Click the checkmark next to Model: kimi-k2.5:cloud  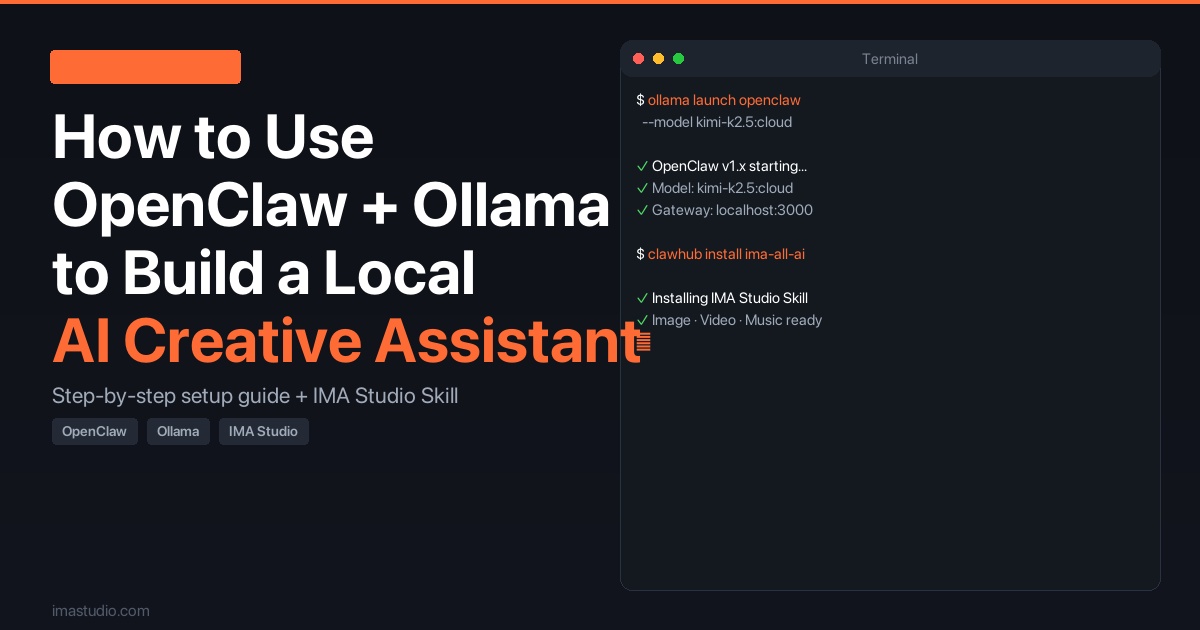point(642,188)
